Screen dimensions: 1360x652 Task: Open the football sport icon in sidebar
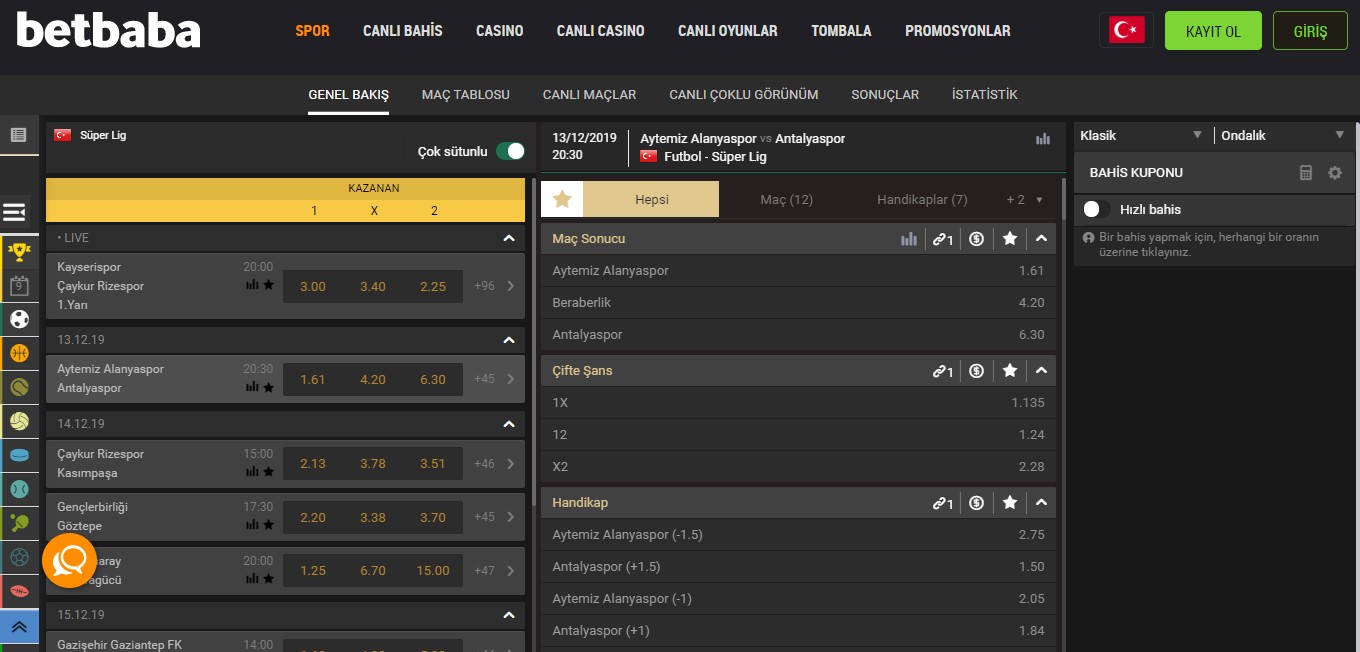point(19,319)
